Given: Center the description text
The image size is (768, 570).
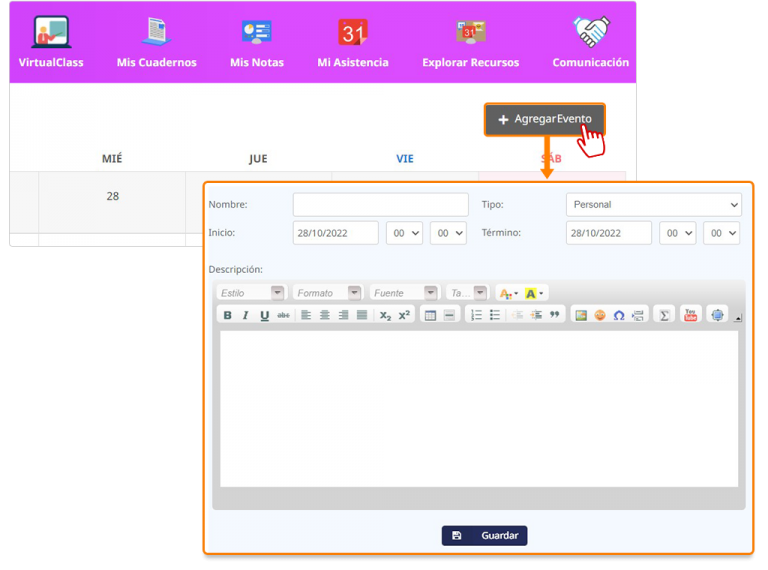Looking at the screenshot, I should (325, 315).
